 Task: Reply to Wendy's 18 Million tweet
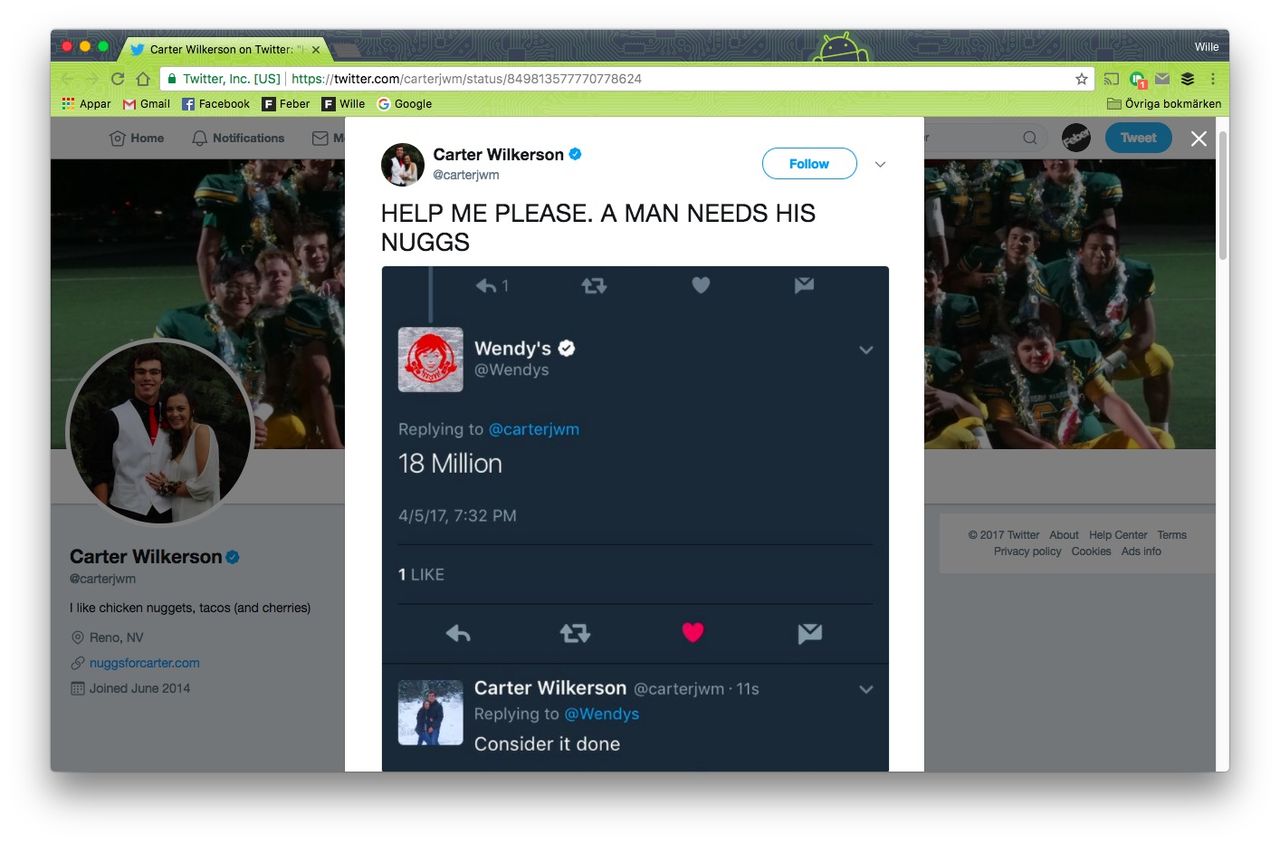pyautogui.click(x=458, y=633)
